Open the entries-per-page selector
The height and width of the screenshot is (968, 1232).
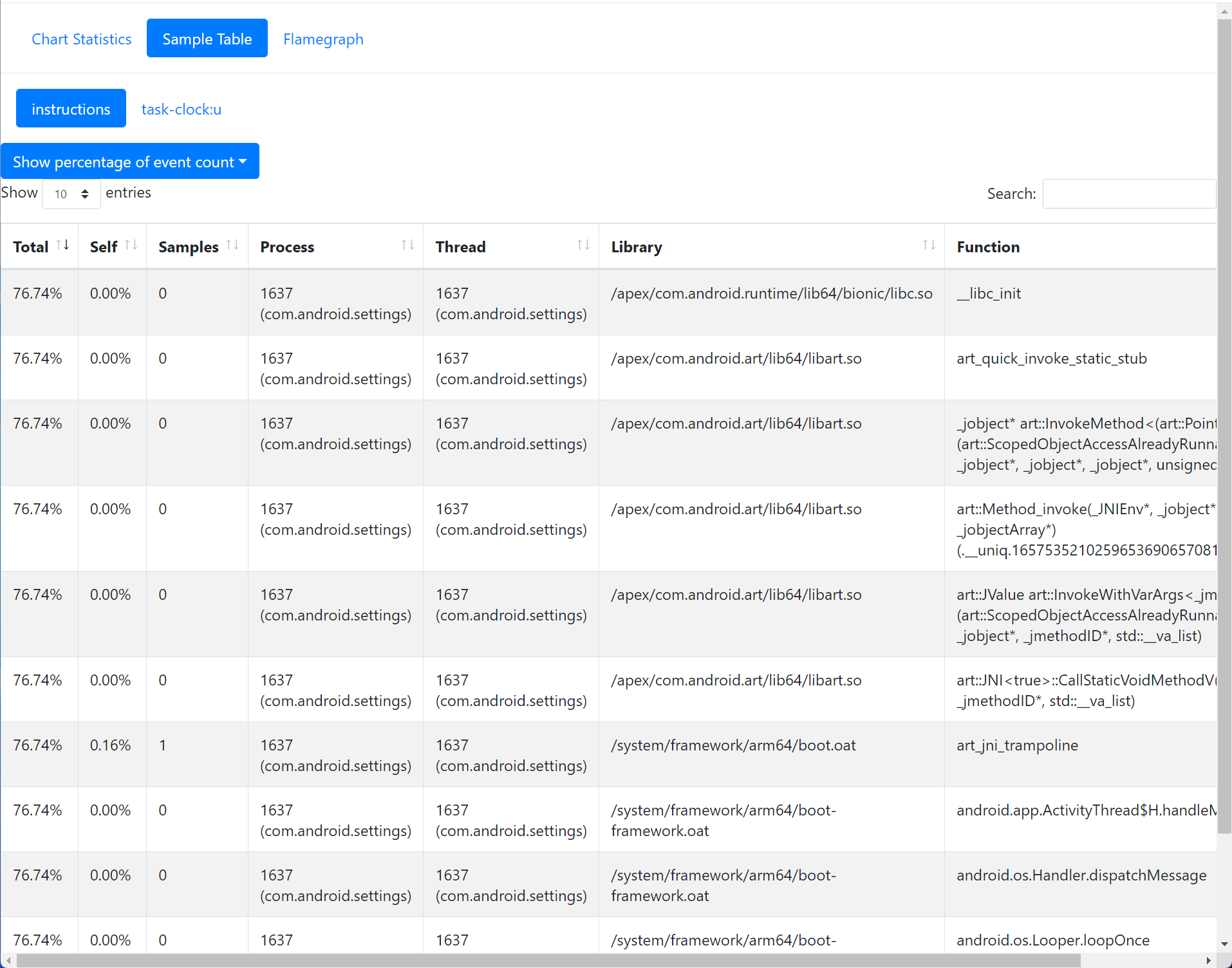click(x=71, y=194)
